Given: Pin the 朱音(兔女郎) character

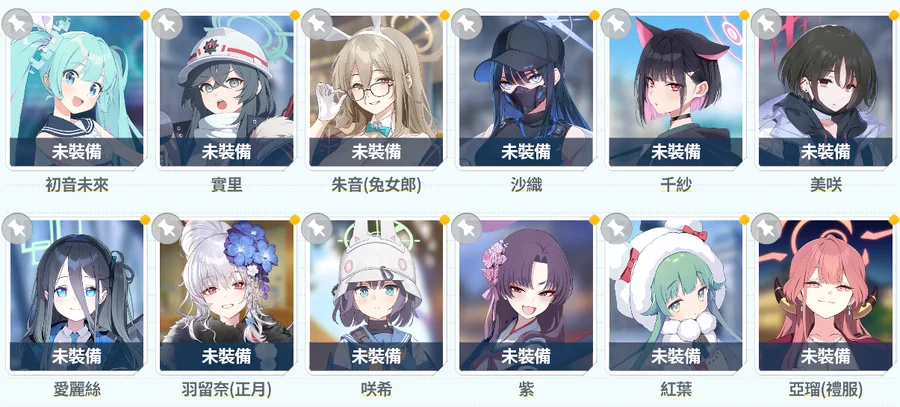Looking at the screenshot, I should [317, 24].
